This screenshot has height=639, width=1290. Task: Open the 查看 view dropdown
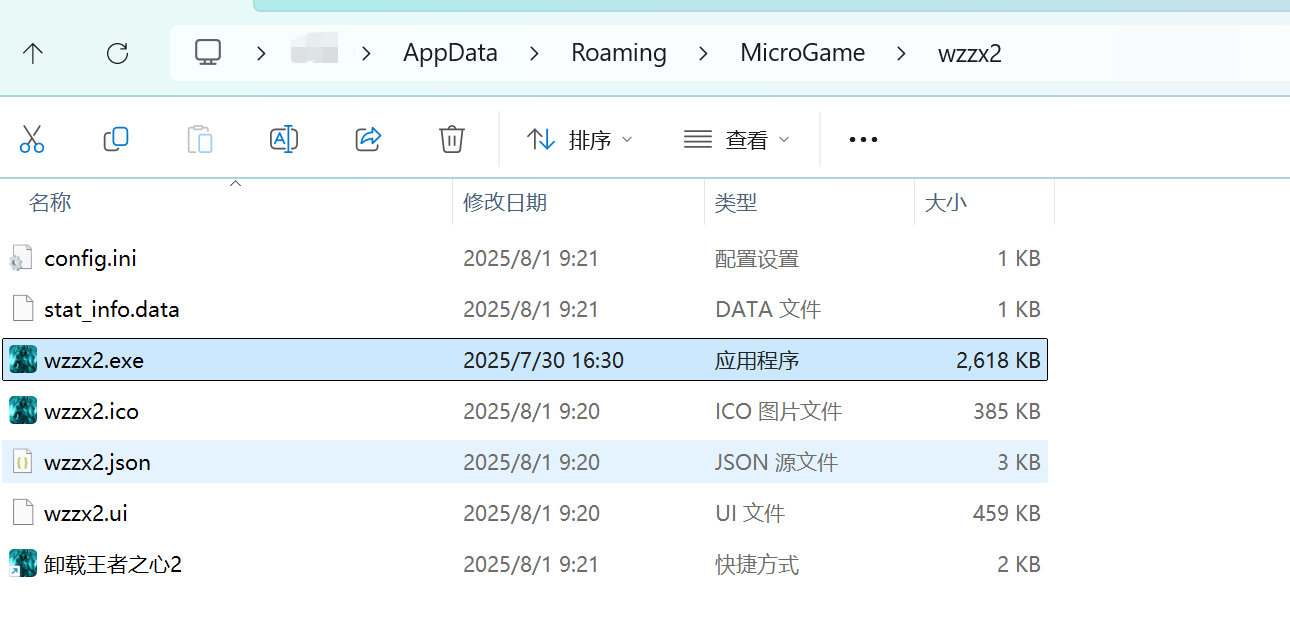pyautogui.click(x=737, y=139)
